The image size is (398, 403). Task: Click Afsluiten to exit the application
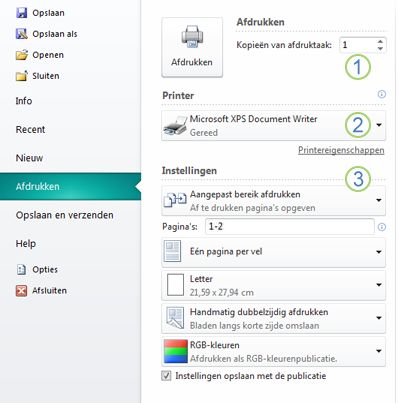tap(49, 291)
